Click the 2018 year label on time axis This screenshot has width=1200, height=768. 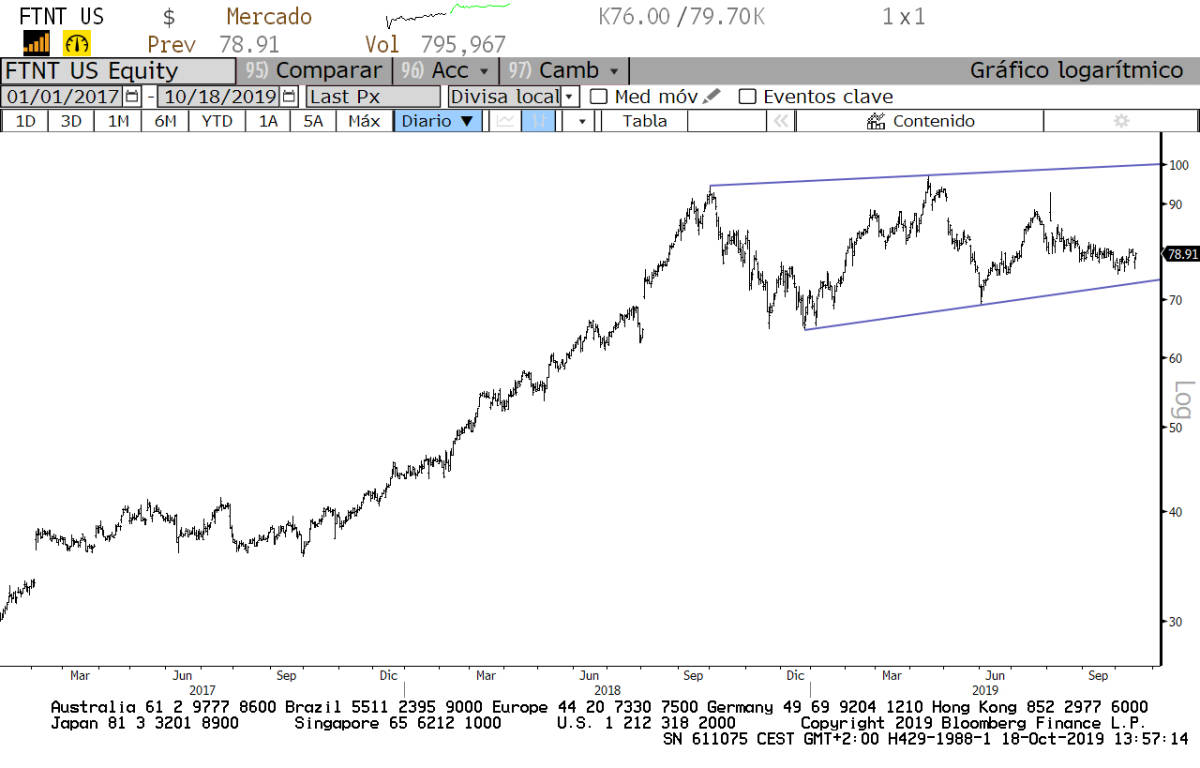(x=607, y=690)
